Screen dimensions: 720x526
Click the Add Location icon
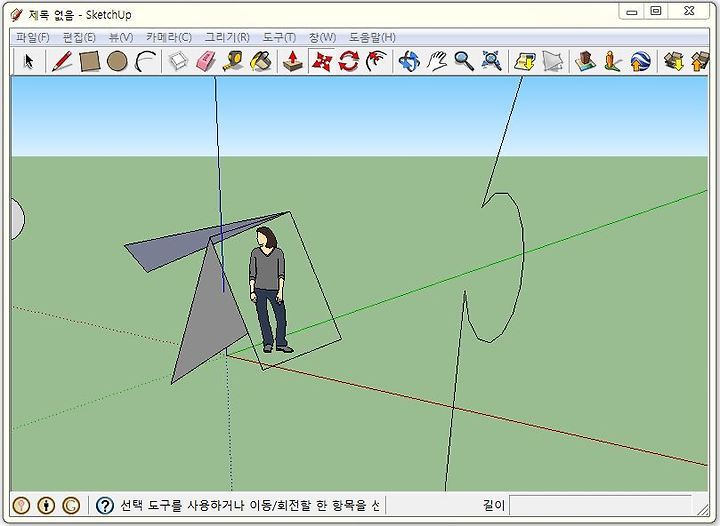point(525,61)
